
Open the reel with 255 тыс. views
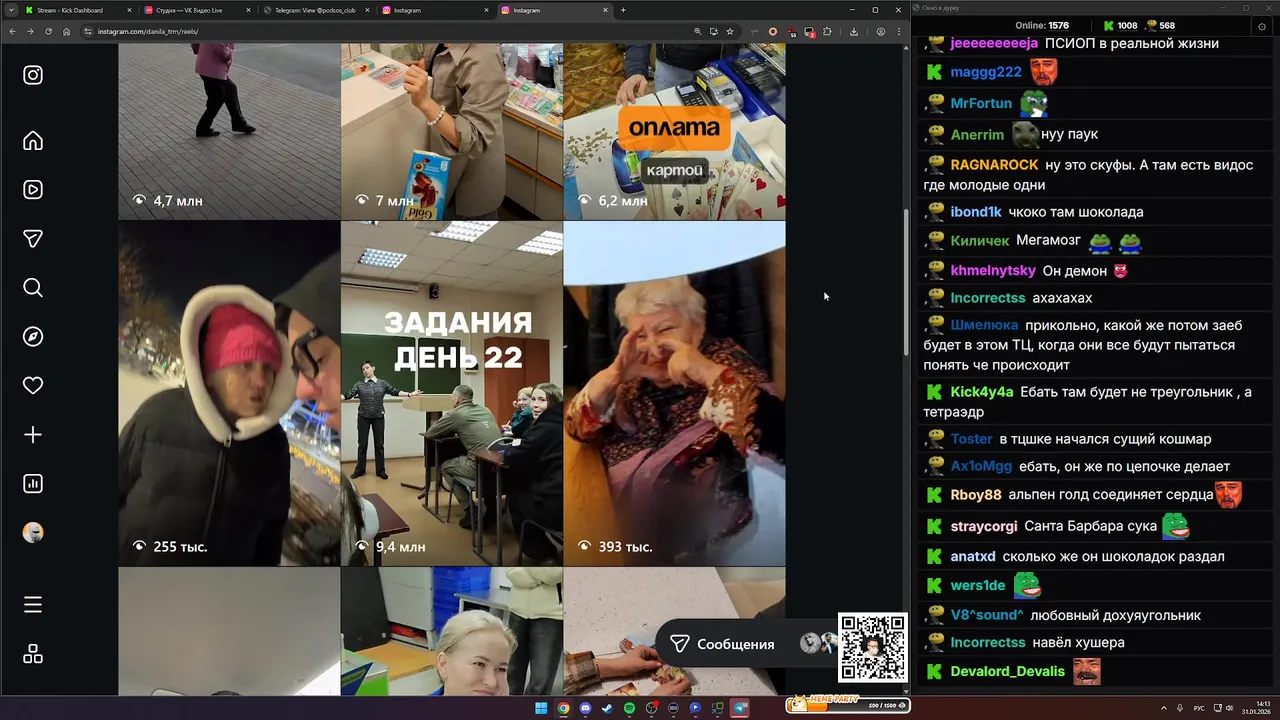point(229,393)
